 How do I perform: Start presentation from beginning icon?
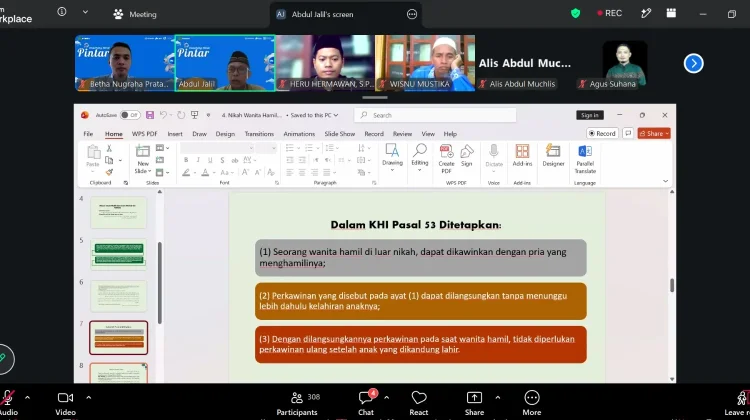194,115
